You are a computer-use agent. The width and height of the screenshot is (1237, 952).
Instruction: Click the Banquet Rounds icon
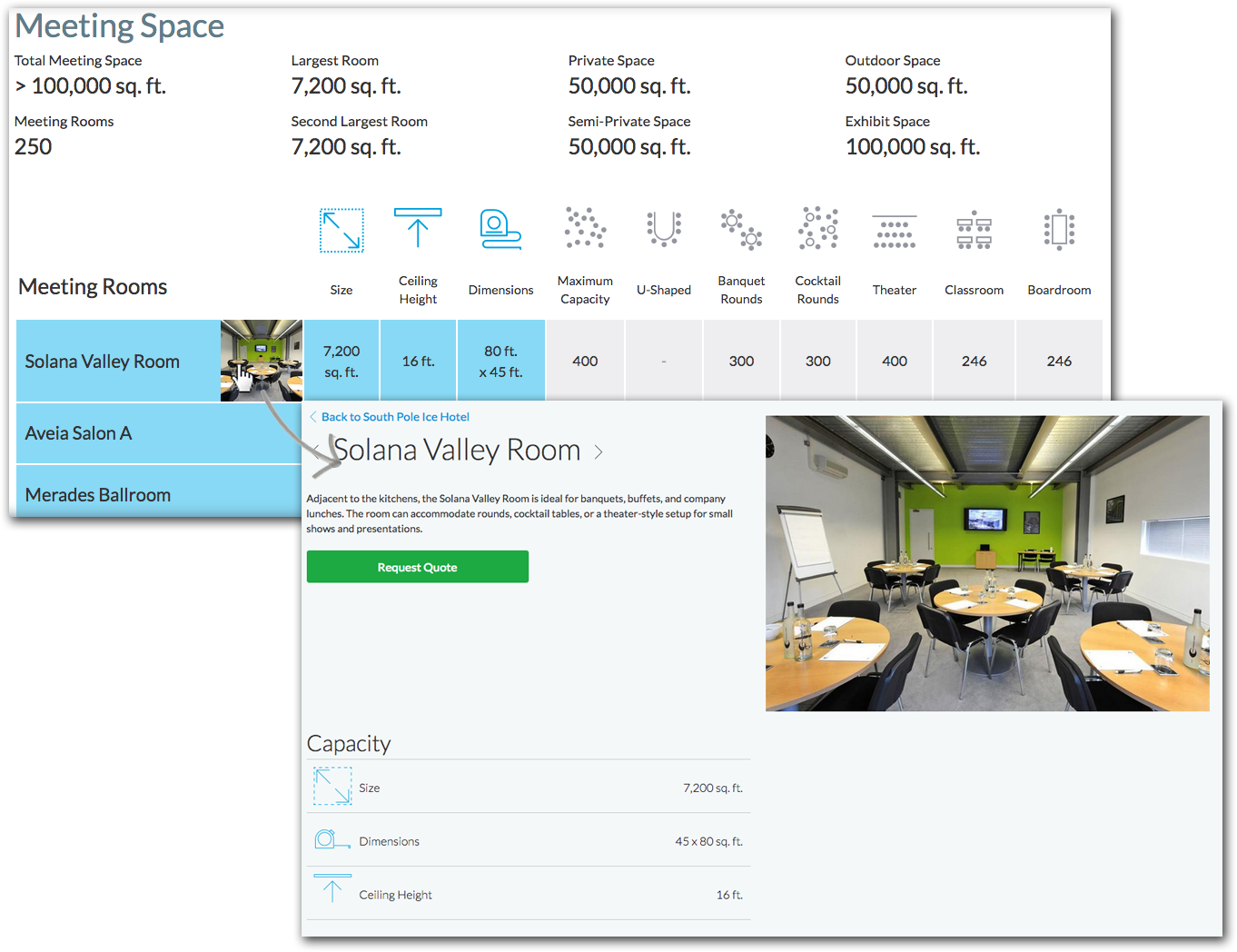tap(741, 228)
